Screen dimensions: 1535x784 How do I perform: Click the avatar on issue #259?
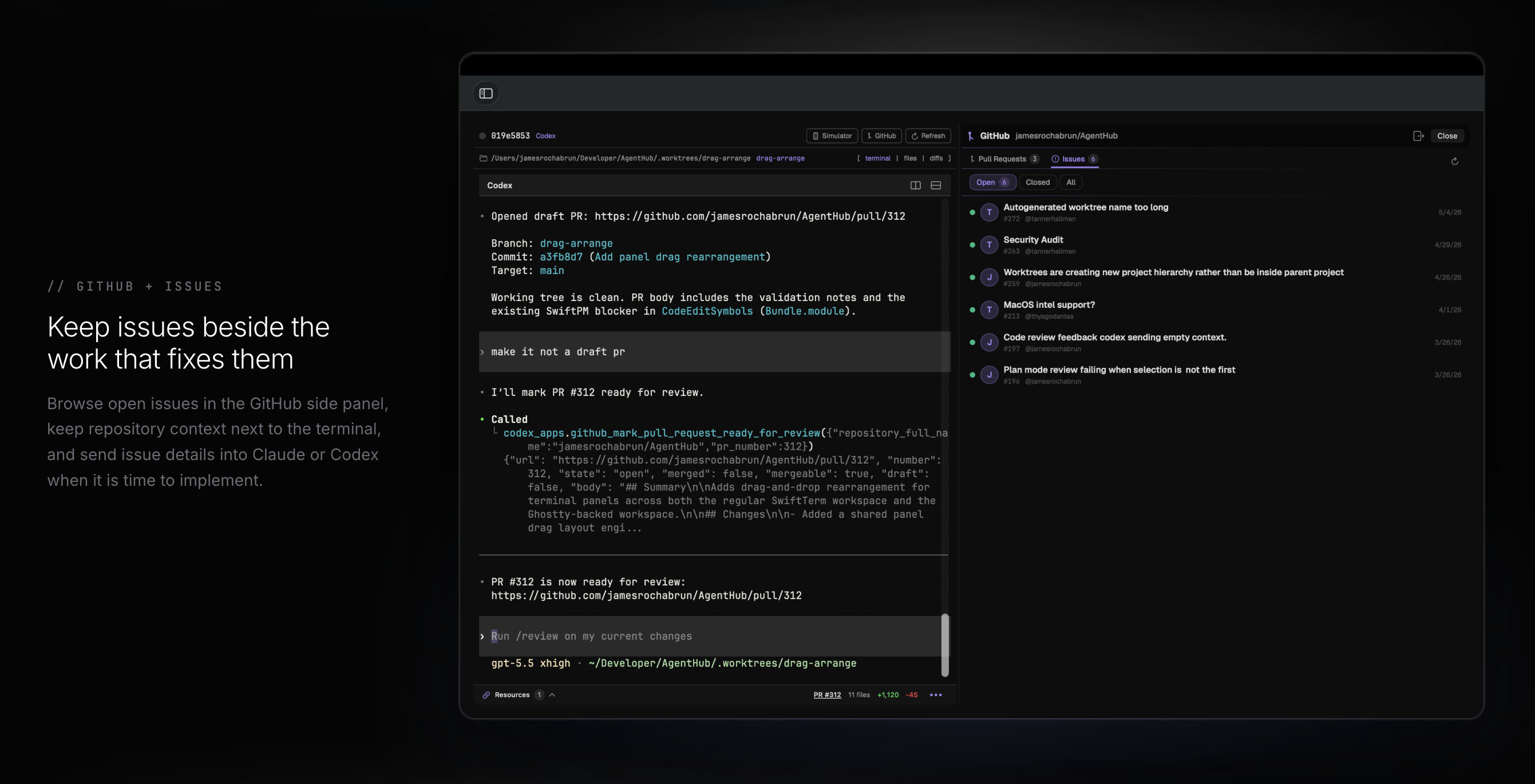(989, 278)
